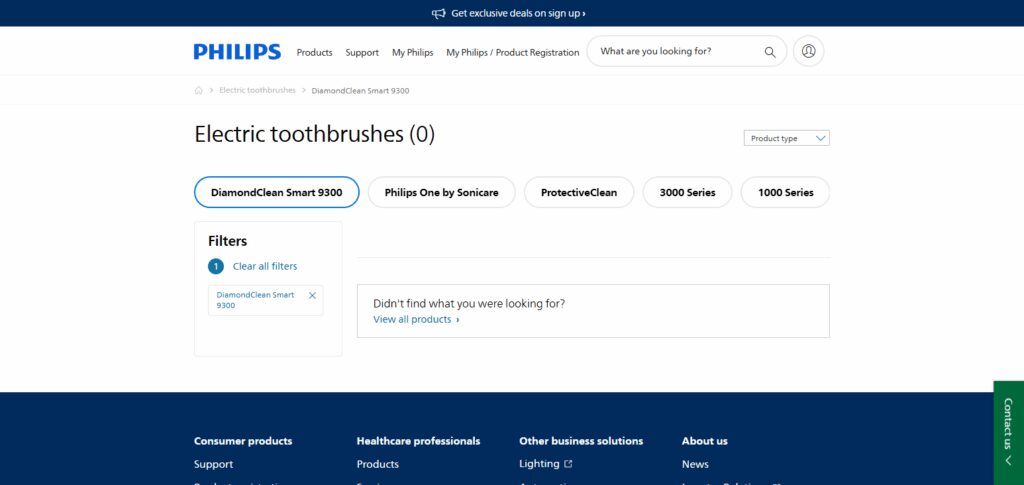Open the Products menu
The width and height of the screenshot is (1024, 485).
click(314, 53)
